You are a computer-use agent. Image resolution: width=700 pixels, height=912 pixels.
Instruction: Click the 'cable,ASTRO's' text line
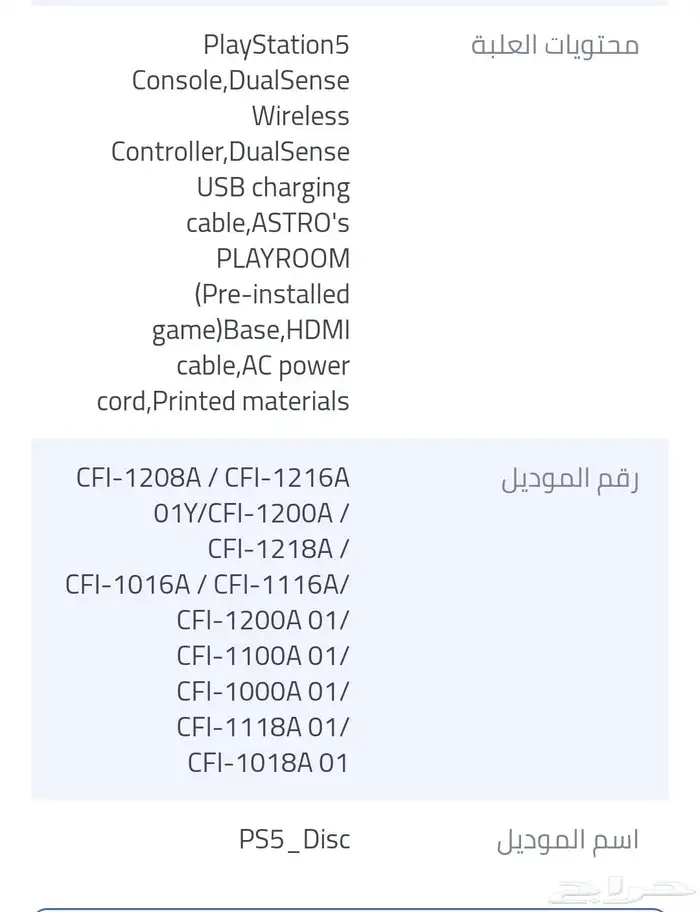click(268, 223)
